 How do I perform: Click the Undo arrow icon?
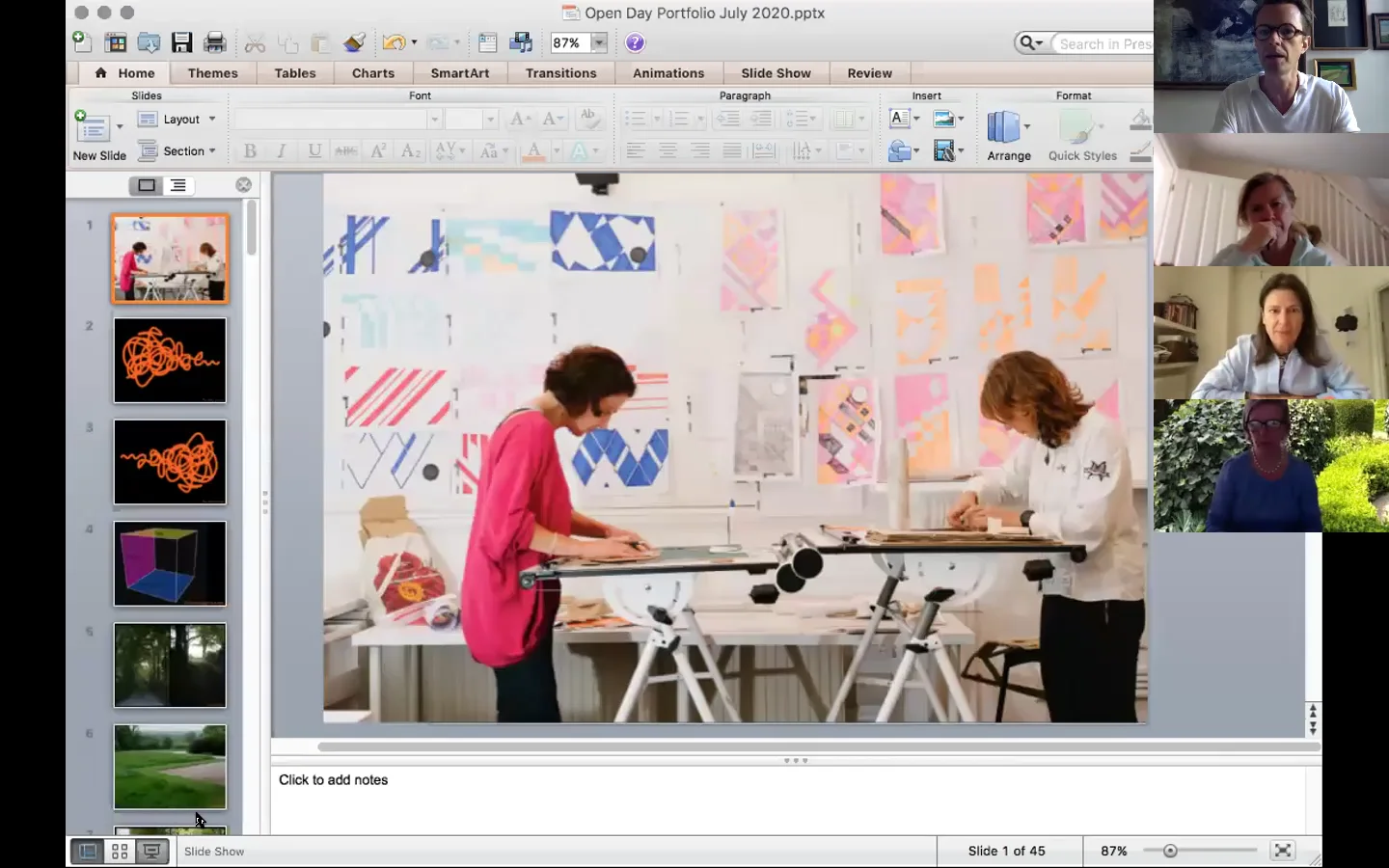click(x=394, y=42)
